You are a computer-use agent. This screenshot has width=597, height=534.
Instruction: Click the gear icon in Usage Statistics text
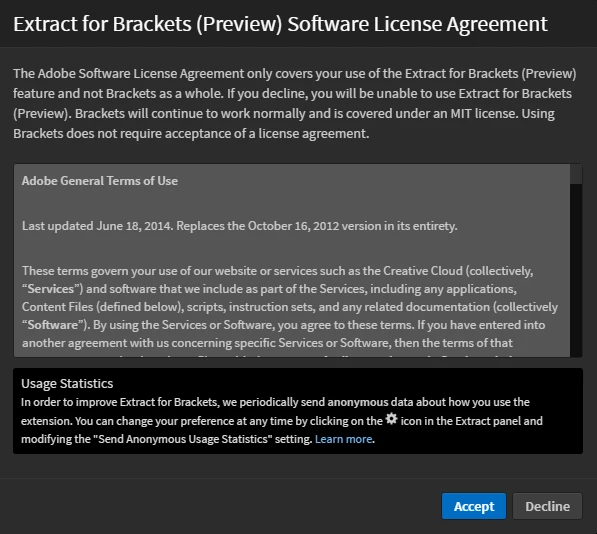tap(391, 419)
